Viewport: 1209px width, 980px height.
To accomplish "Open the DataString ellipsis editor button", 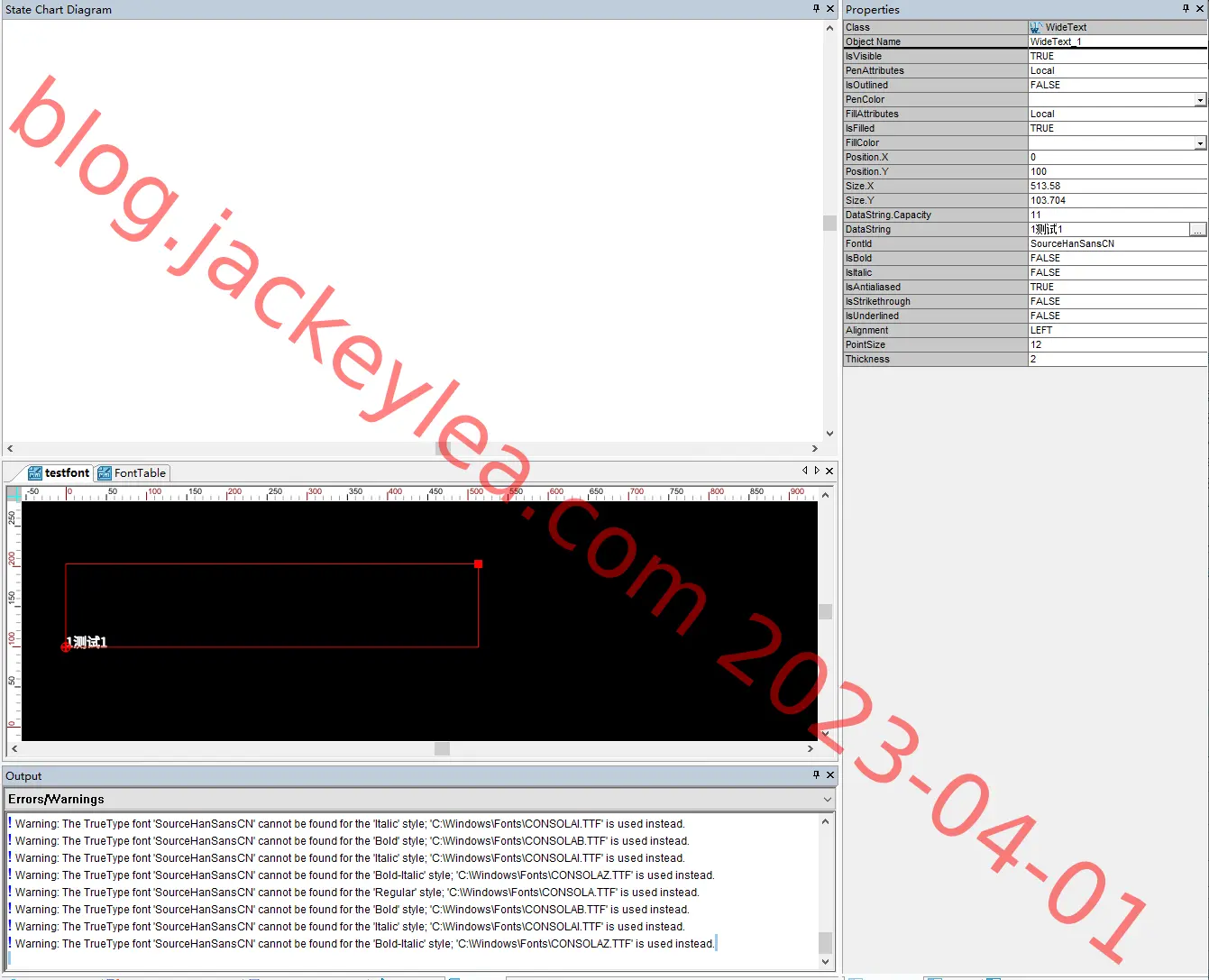I will [x=1198, y=230].
